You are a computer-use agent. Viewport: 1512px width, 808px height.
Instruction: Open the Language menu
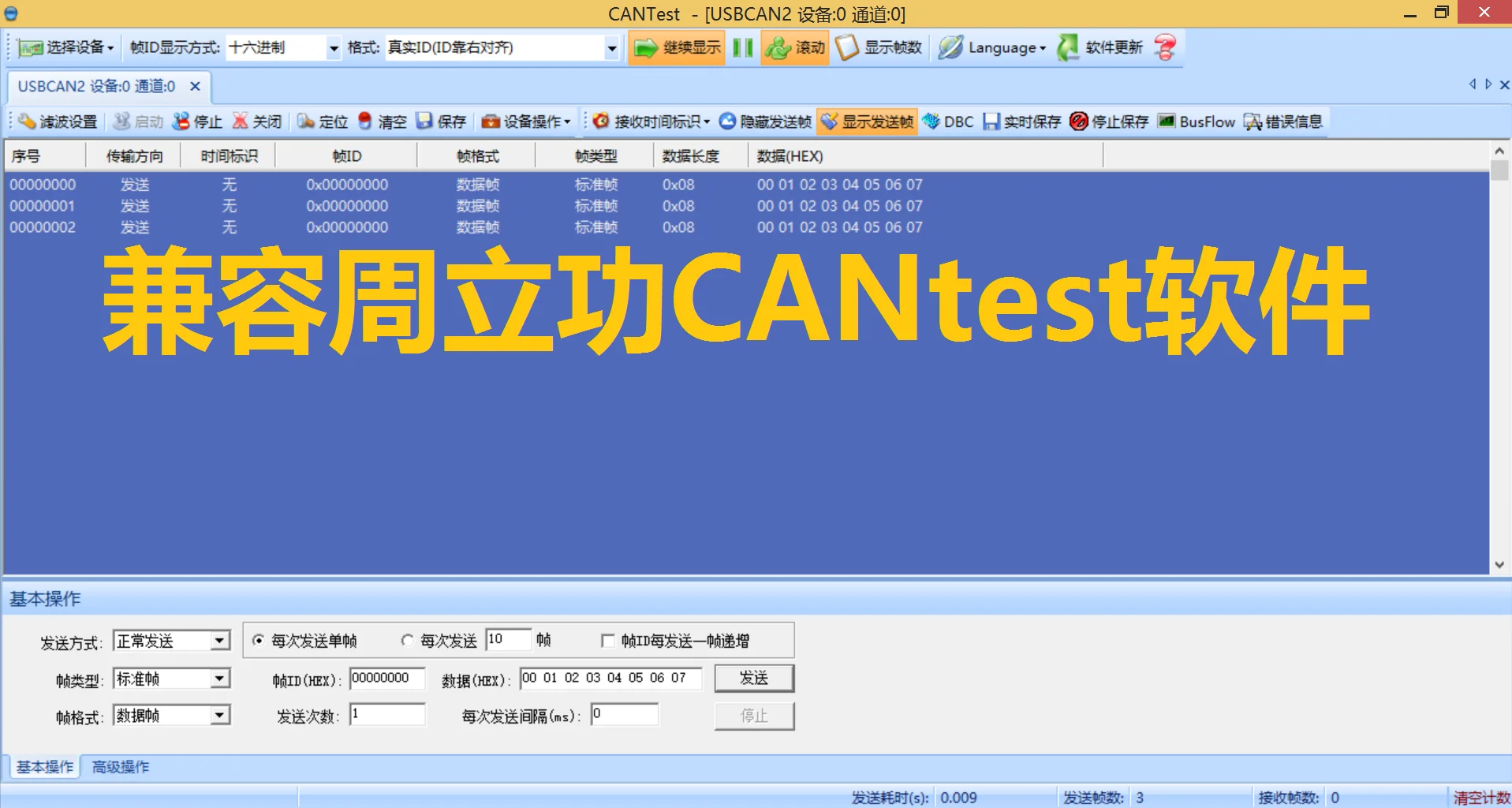pyautogui.click(x=992, y=47)
